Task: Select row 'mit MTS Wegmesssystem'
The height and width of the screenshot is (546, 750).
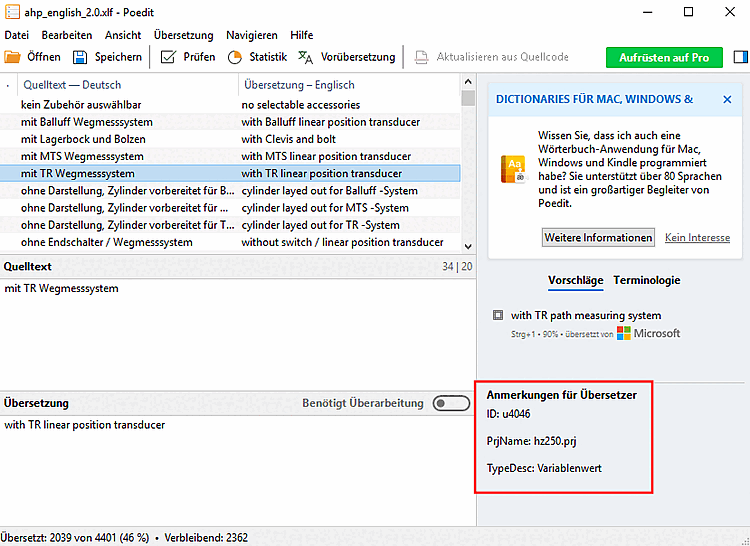Action: pyautogui.click(x=230, y=156)
